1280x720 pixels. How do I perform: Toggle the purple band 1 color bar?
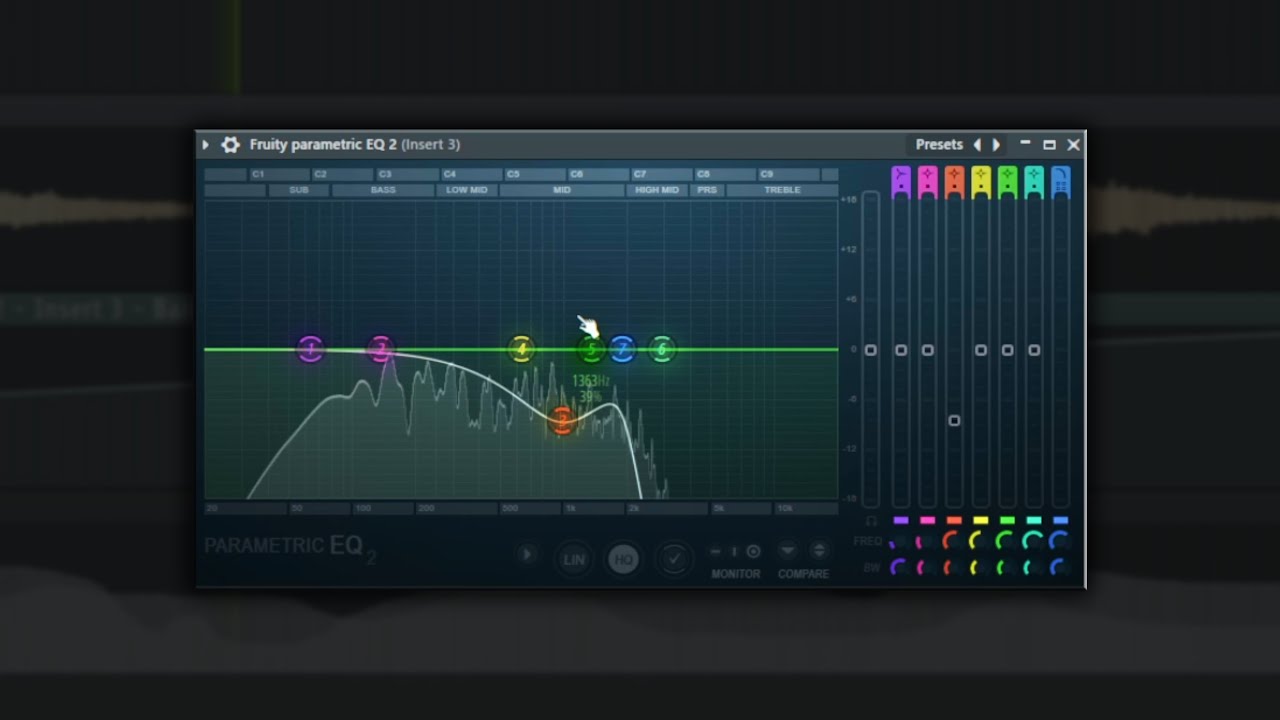(901, 520)
